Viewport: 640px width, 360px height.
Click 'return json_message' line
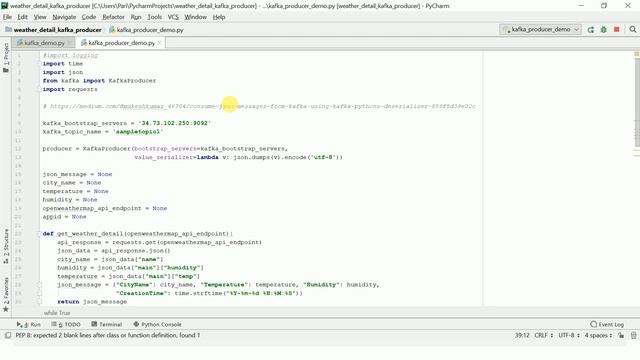(x=92, y=302)
